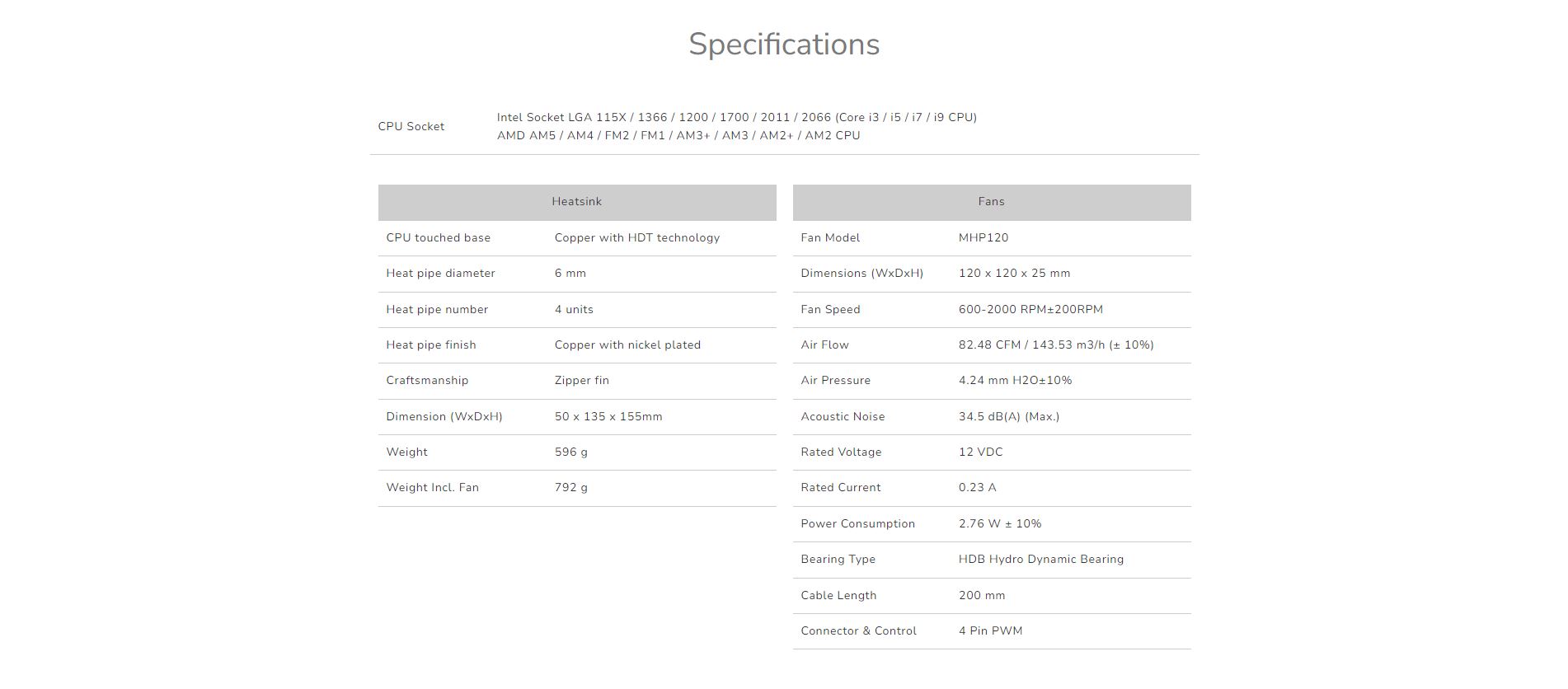Click the Heat pipe number label

[x=437, y=310]
